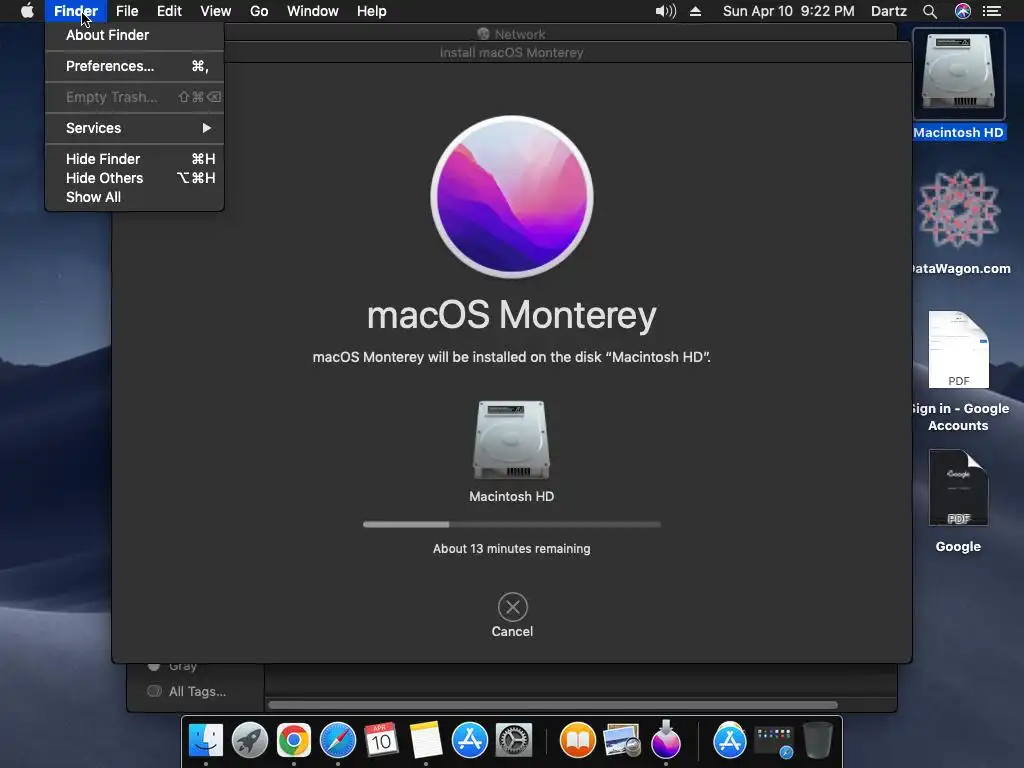Open the Calendar app in Dock
This screenshot has width=1024, height=768.
[x=381, y=741]
